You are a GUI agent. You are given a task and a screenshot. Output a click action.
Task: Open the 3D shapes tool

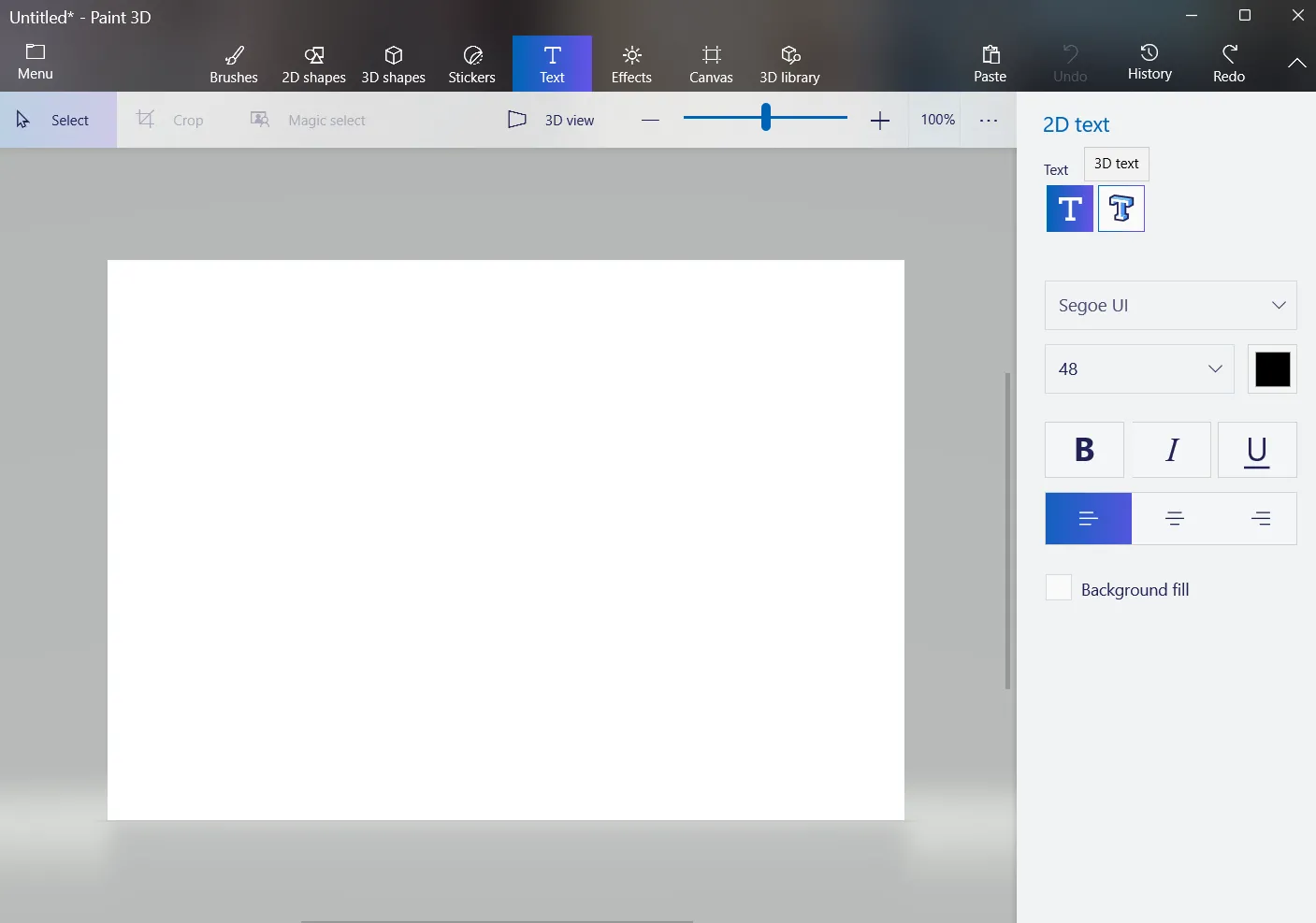pyautogui.click(x=393, y=63)
